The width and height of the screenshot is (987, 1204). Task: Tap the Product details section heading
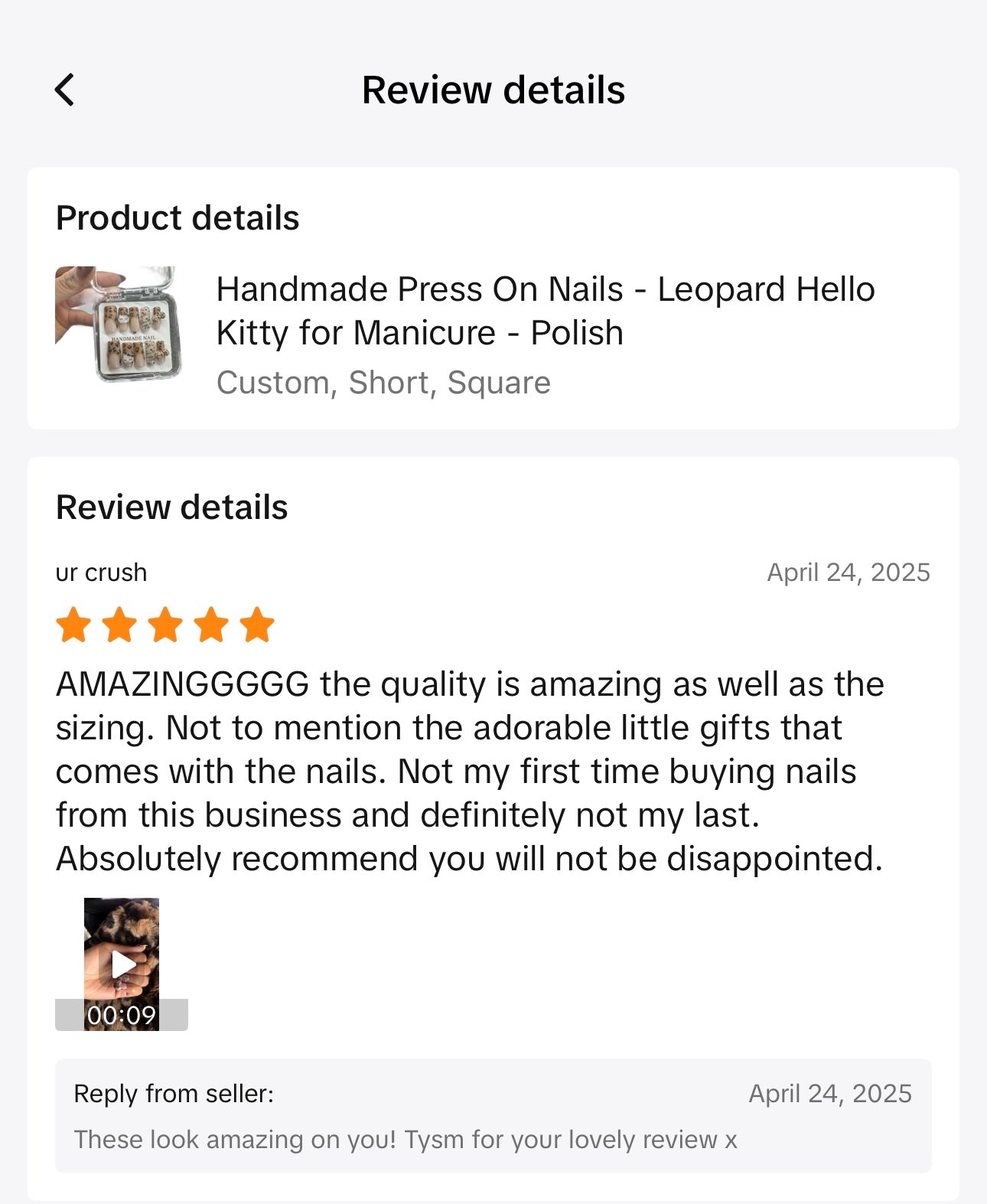[x=178, y=218]
